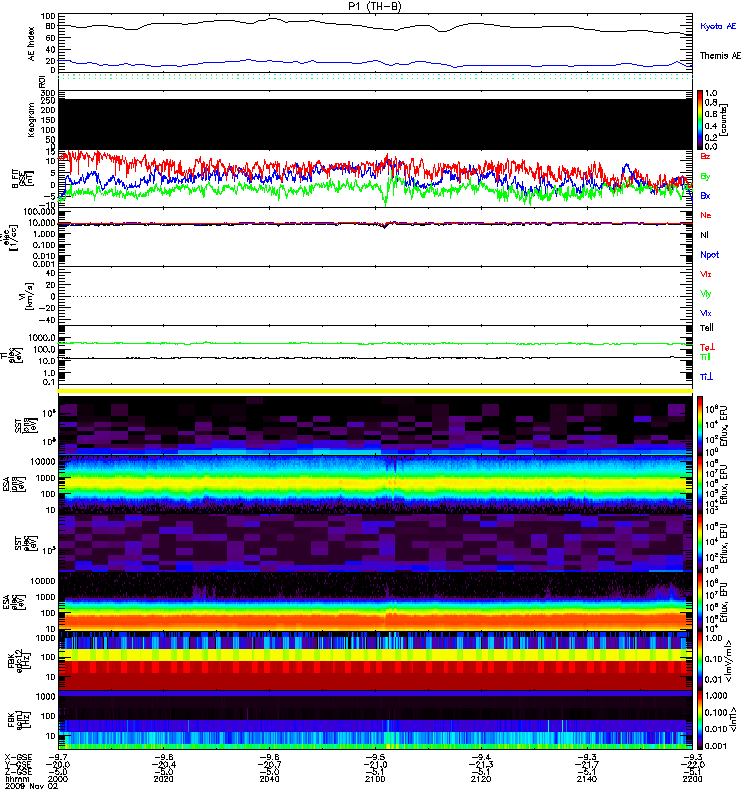
Task: Click the 2140 time tick label
Action: 587,779
